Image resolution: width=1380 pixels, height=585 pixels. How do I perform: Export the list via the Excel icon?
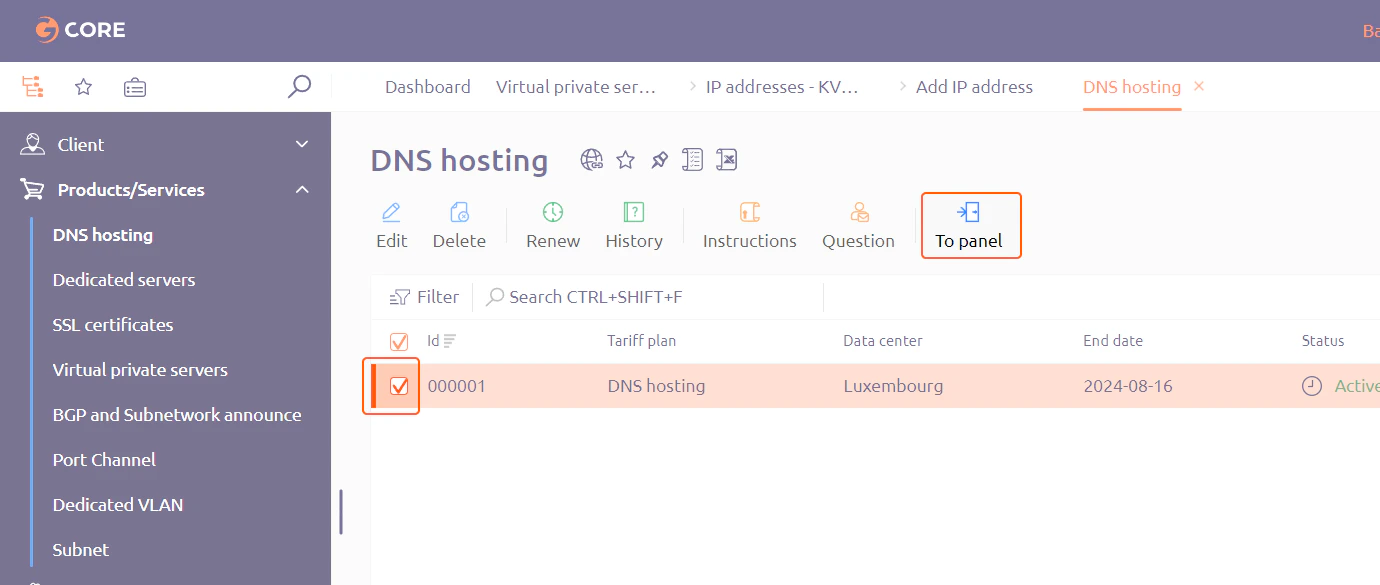[x=726, y=159]
